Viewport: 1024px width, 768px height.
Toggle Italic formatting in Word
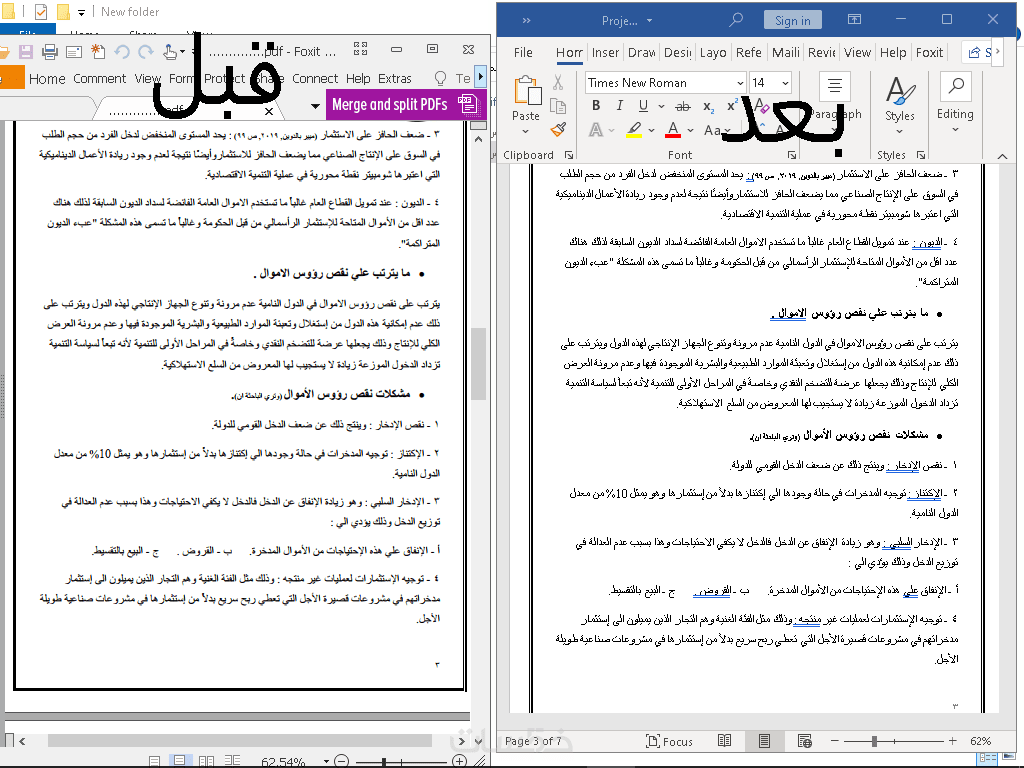[619, 106]
